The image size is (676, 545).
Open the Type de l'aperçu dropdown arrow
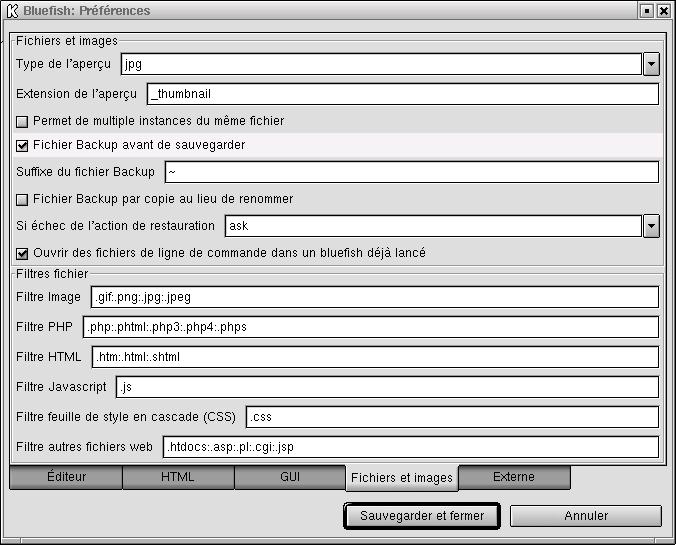651,65
